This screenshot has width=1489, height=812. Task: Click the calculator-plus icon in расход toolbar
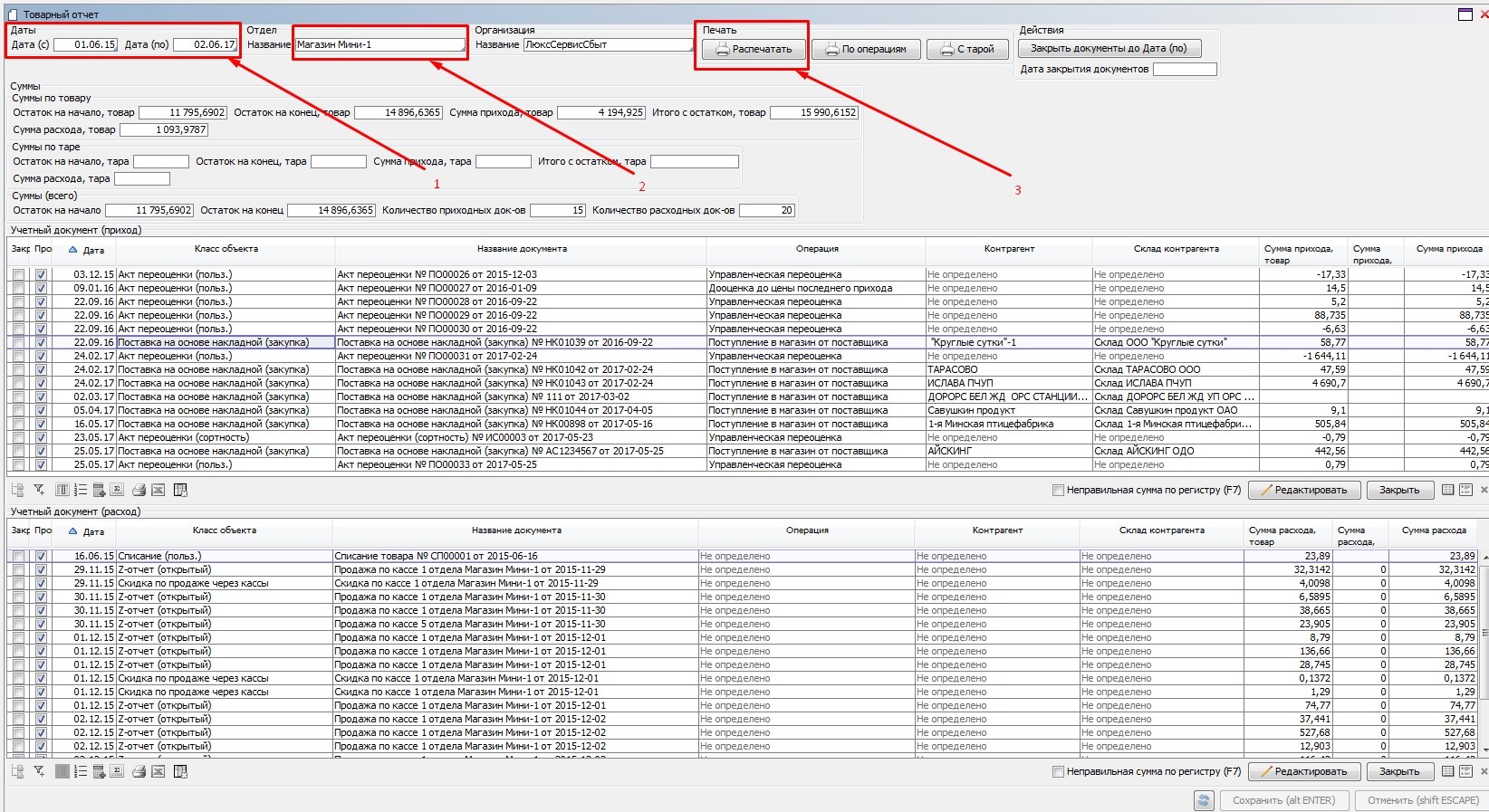pyautogui.click(x=100, y=771)
